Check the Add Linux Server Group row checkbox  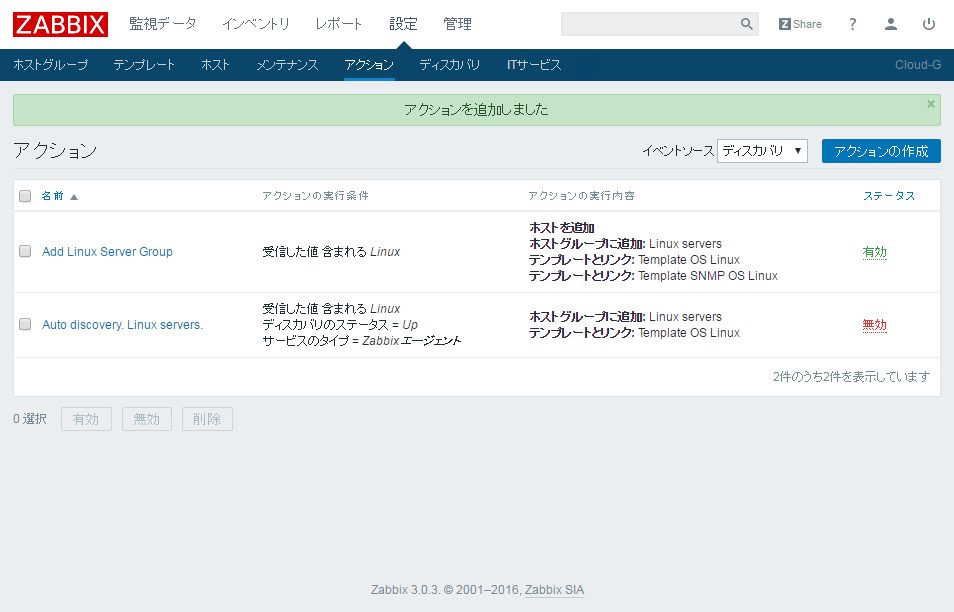click(x=25, y=251)
